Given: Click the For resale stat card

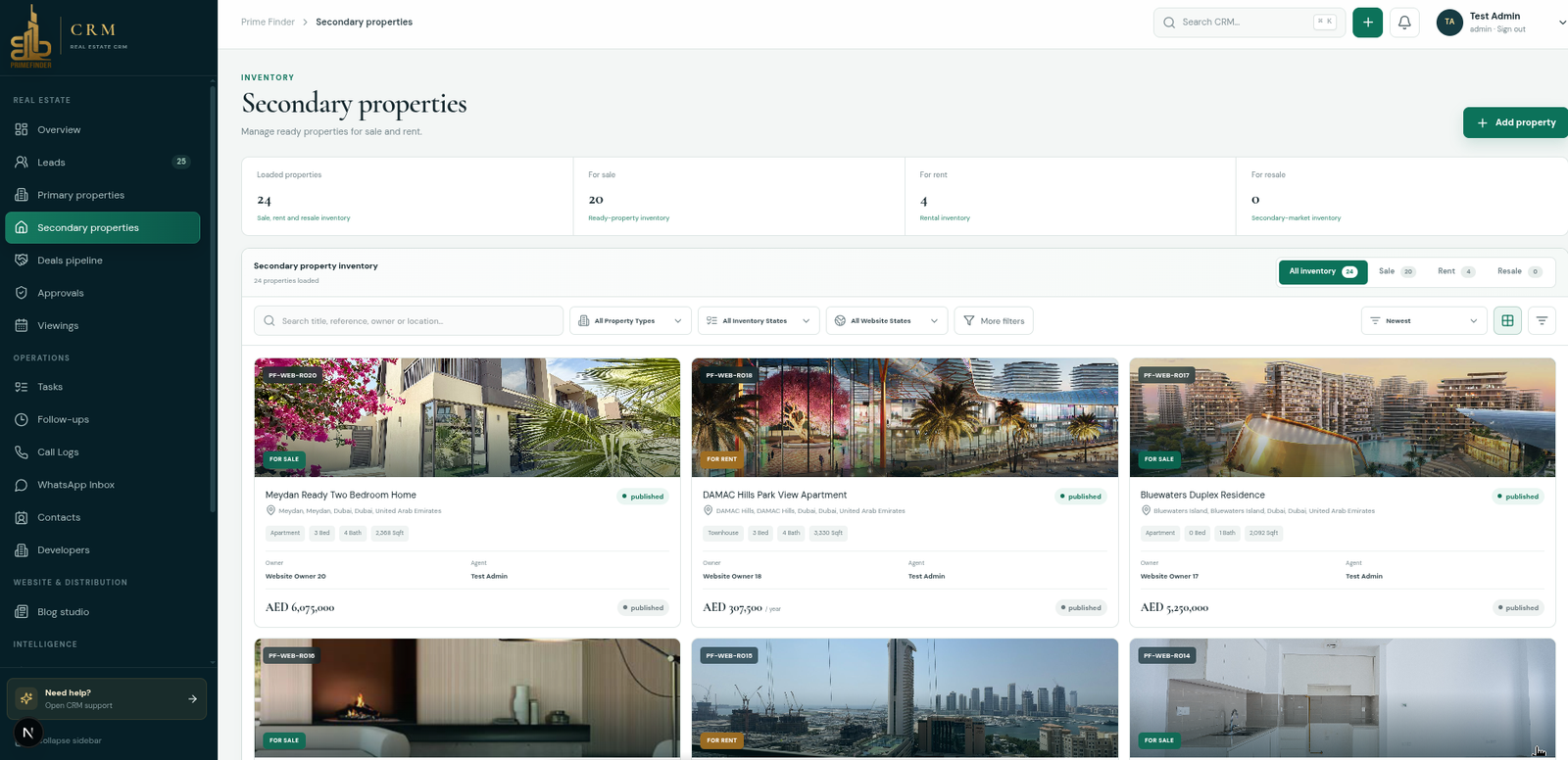Looking at the screenshot, I should point(1402,197).
